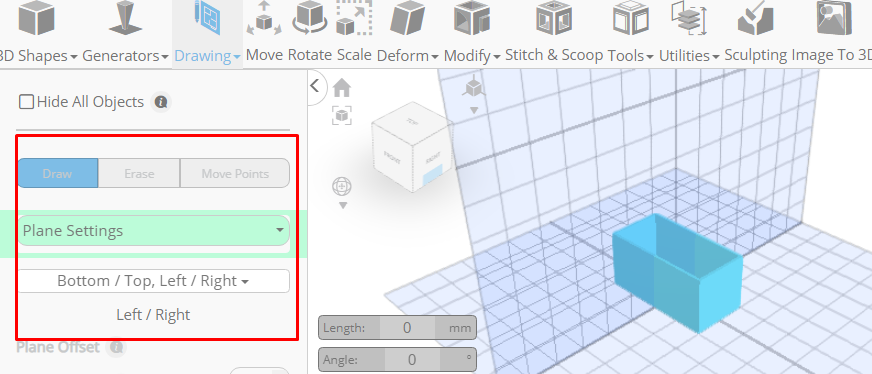
Task: Click the info icon beside Hide All Objects
Action: (x=161, y=102)
